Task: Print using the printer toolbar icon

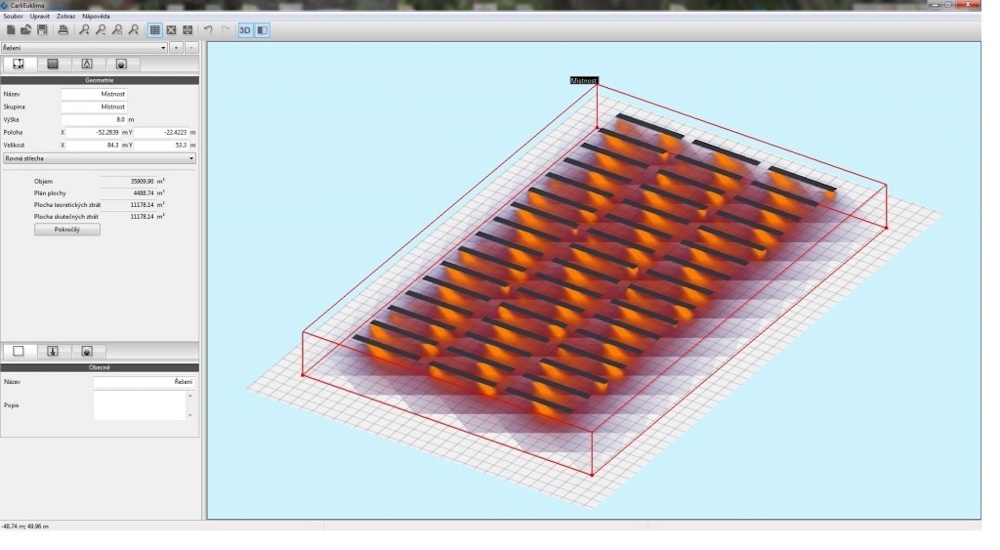Action: click(63, 31)
